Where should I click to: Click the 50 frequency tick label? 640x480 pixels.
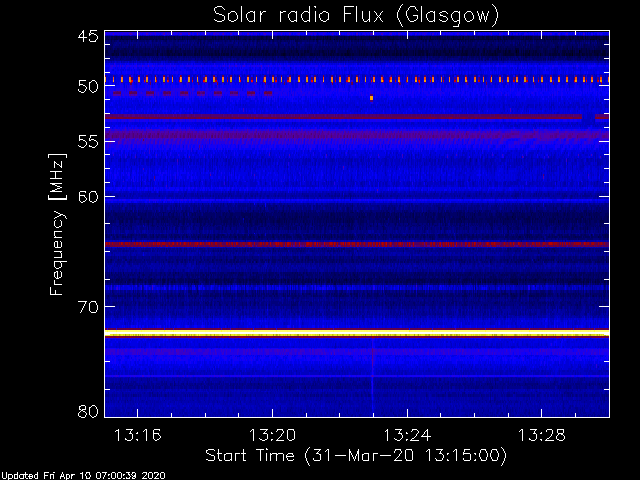click(x=88, y=87)
